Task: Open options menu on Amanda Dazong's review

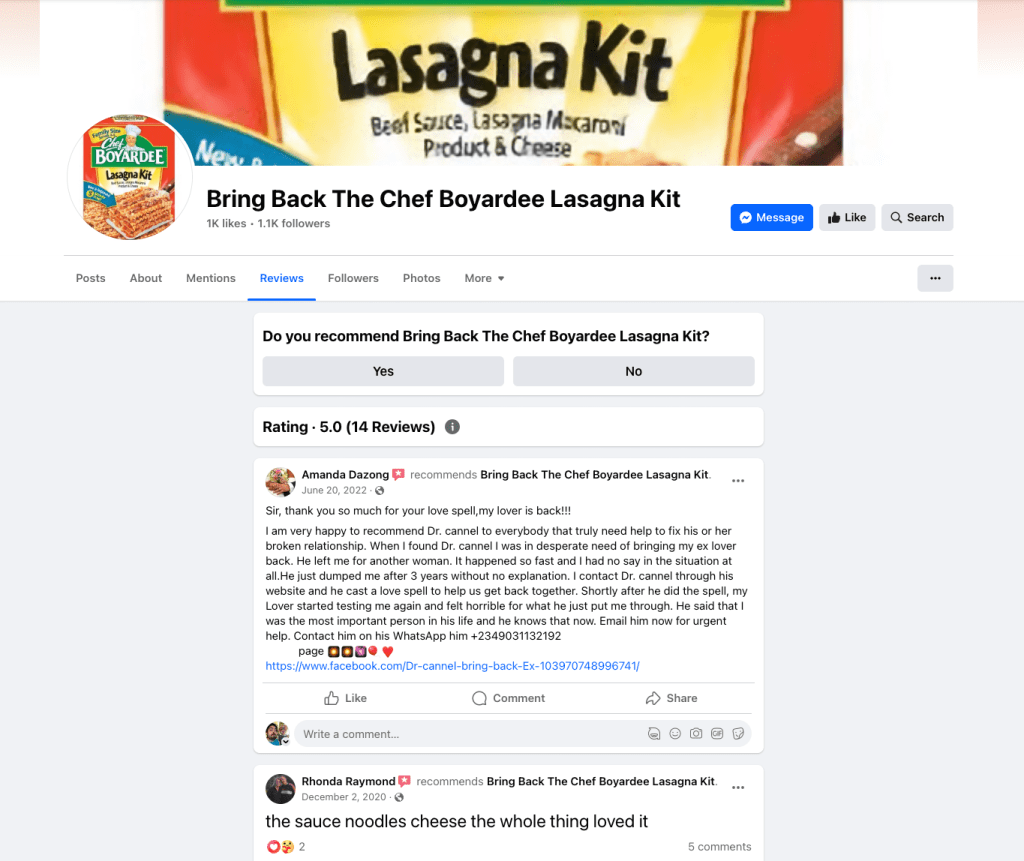Action: point(738,481)
